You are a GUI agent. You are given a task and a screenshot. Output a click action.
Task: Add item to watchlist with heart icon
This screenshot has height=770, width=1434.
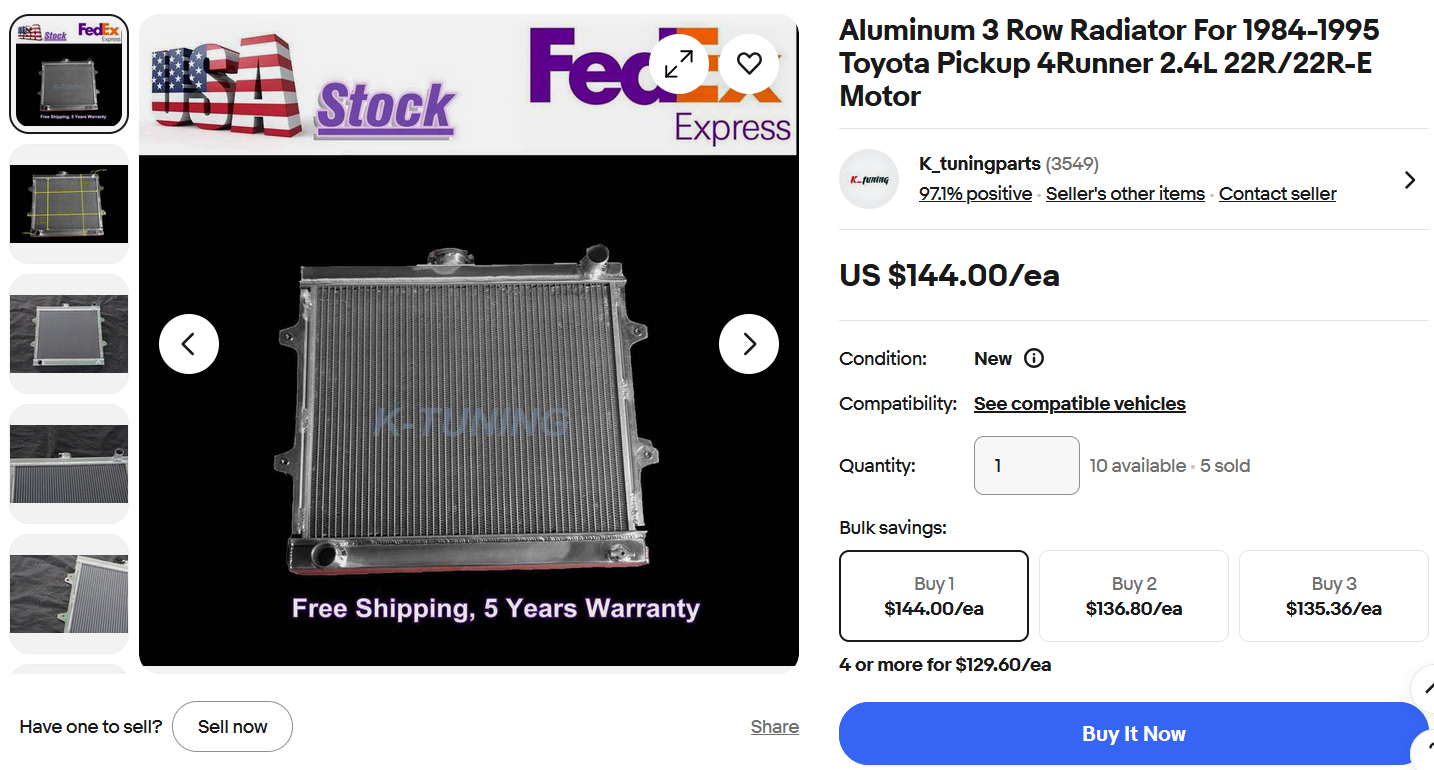point(749,64)
